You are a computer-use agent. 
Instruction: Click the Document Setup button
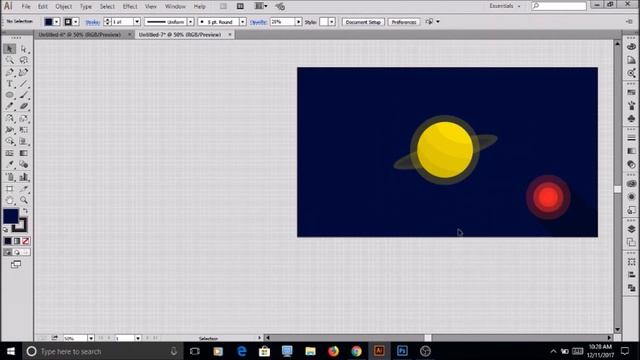point(363,22)
